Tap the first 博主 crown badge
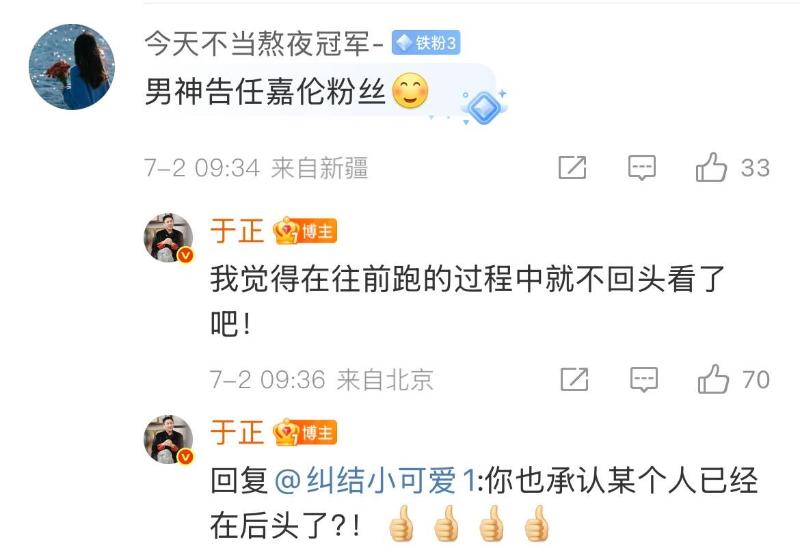Screen dimensions: 800x557 click(305, 231)
